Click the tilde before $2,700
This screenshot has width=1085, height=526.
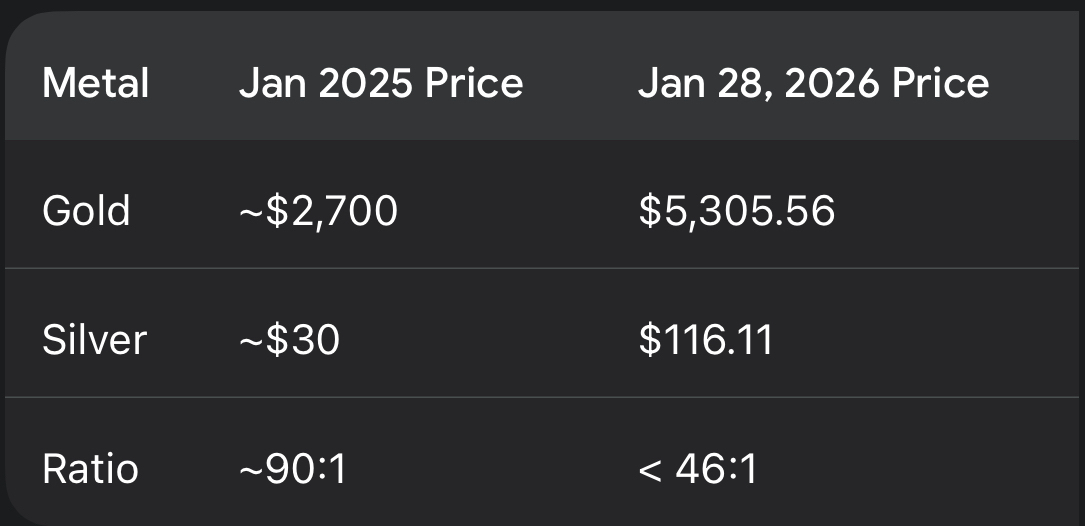[248, 211]
